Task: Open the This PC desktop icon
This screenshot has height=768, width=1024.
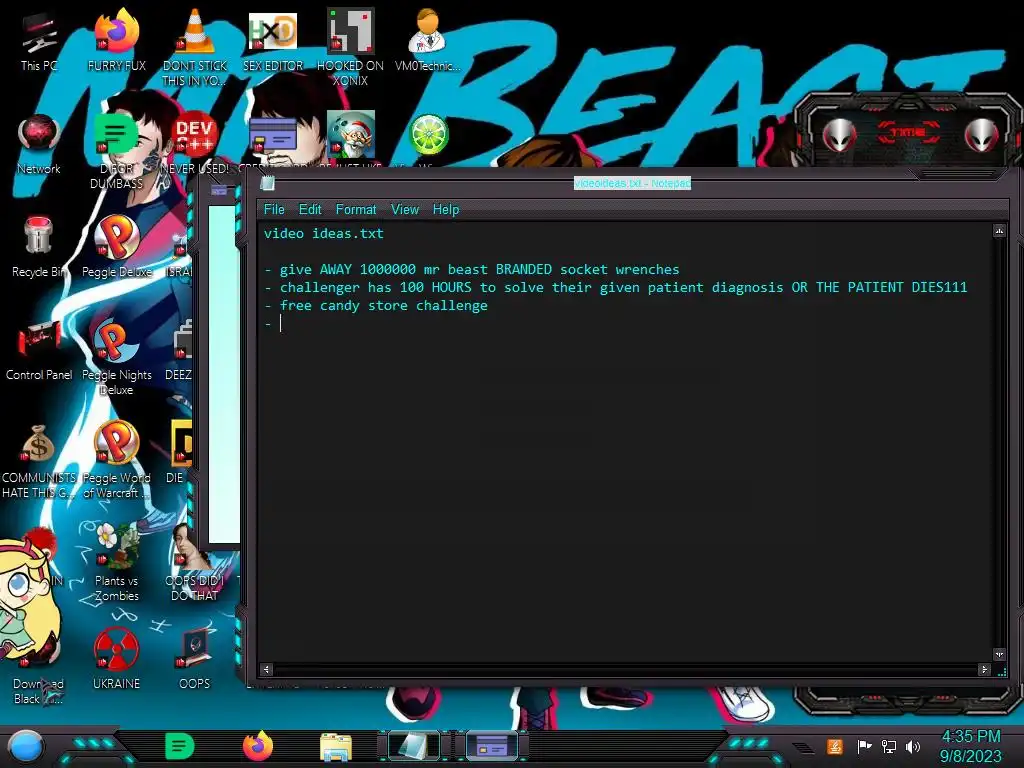Action: 39,41
